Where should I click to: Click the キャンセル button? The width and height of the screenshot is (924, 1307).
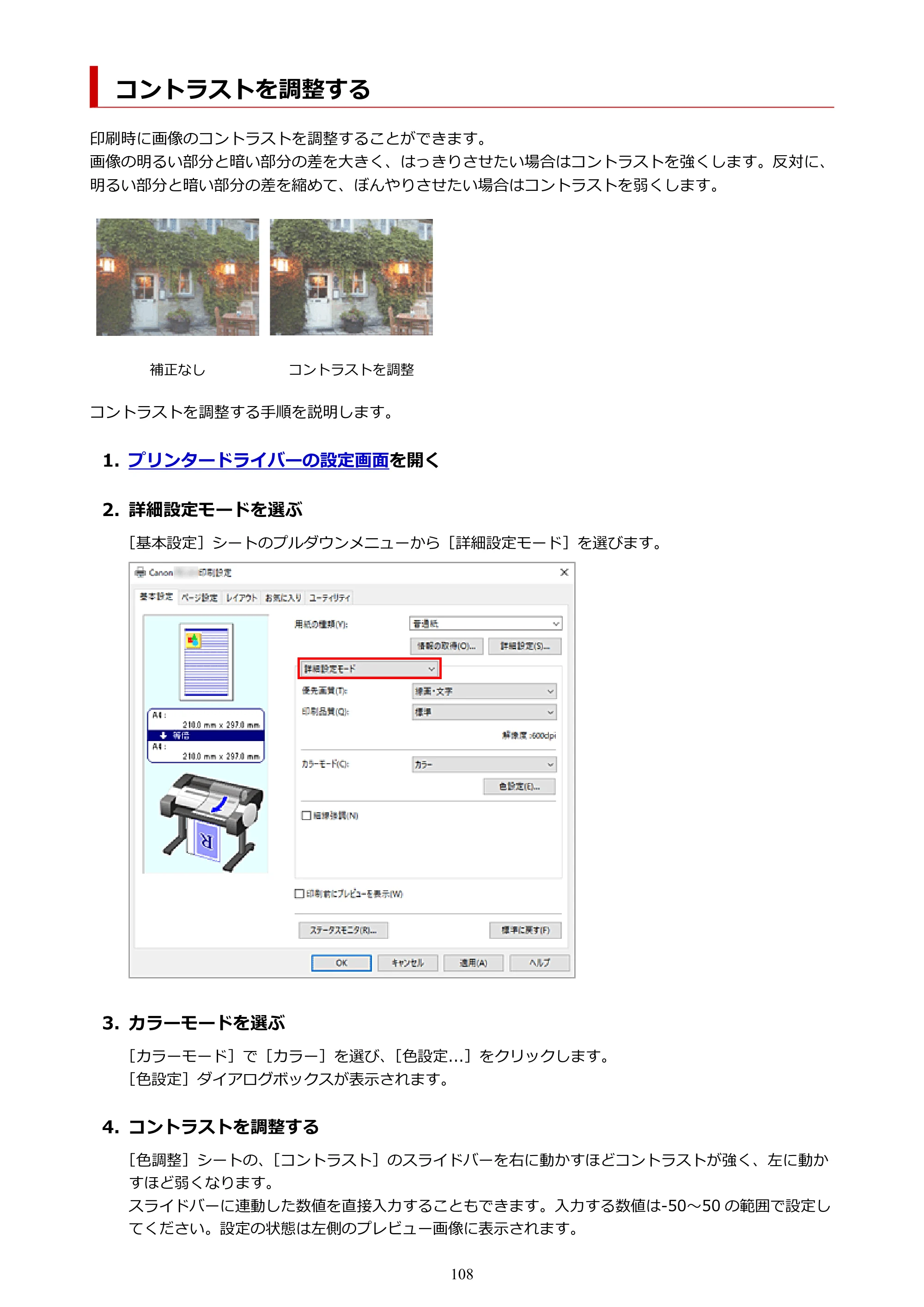click(407, 963)
